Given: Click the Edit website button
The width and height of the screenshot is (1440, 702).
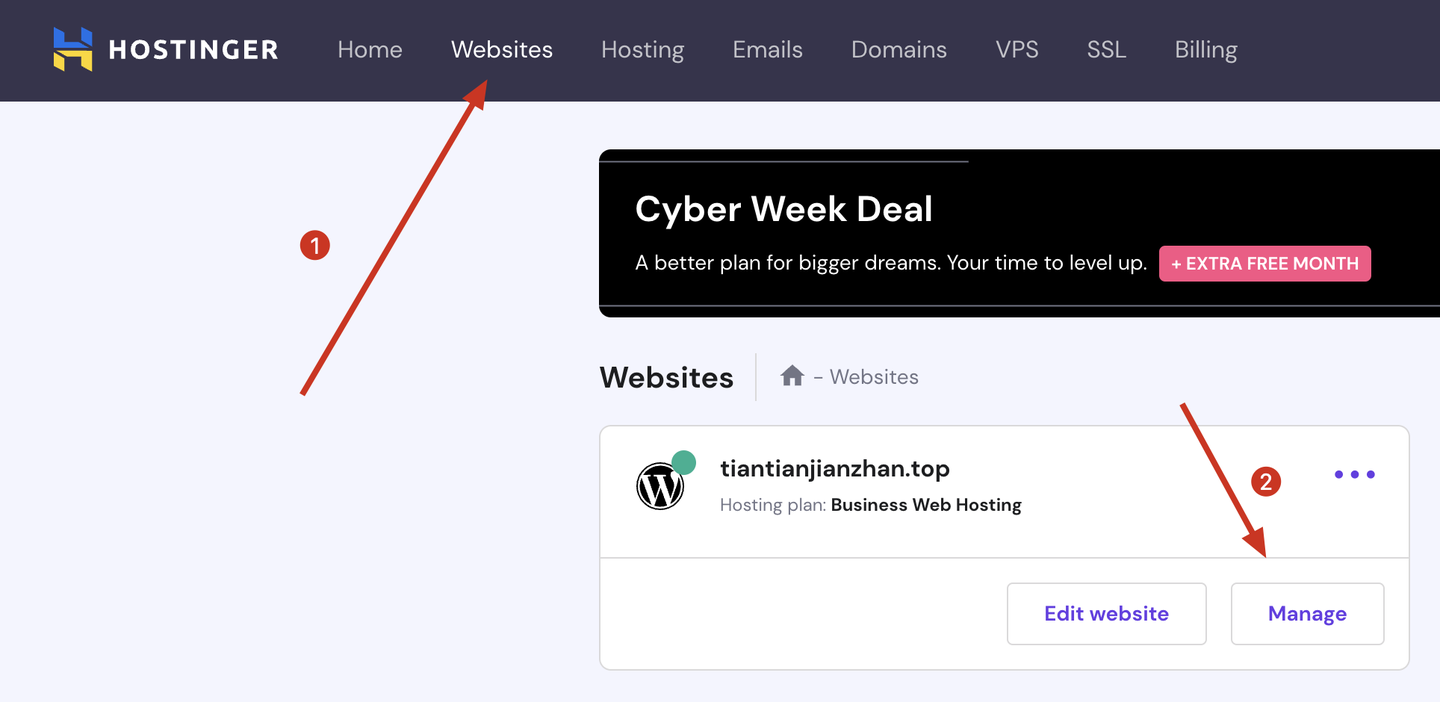Looking at the screenshot, I should click(x=1106, y=614).
